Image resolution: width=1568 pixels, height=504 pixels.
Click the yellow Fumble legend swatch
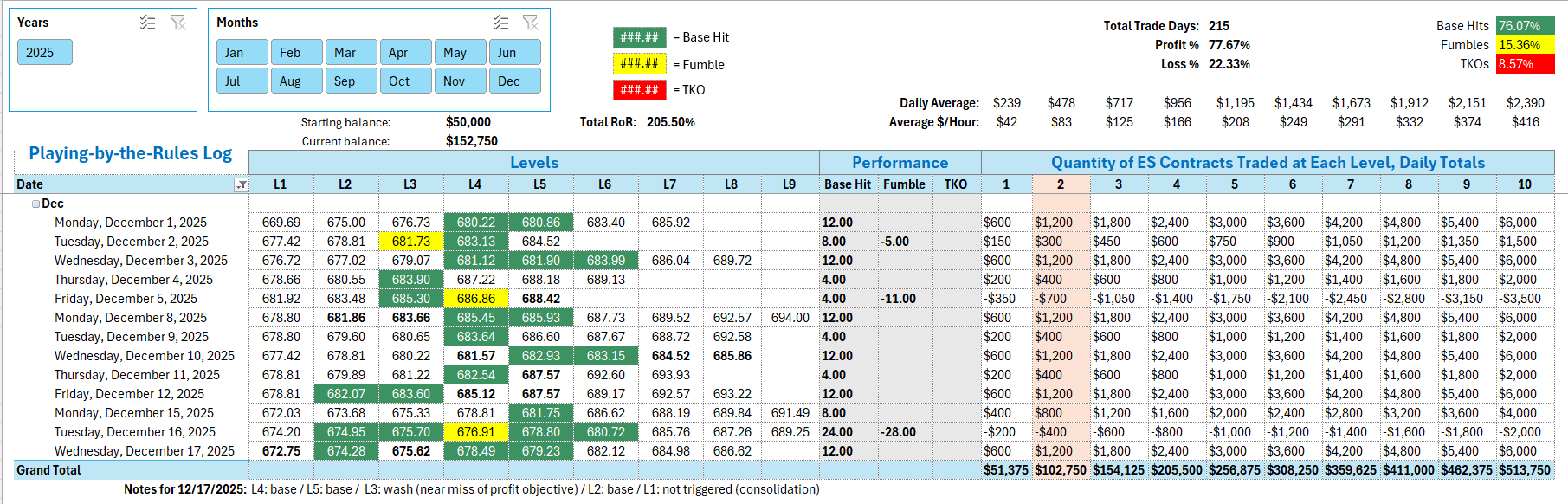tap(639, 63)
